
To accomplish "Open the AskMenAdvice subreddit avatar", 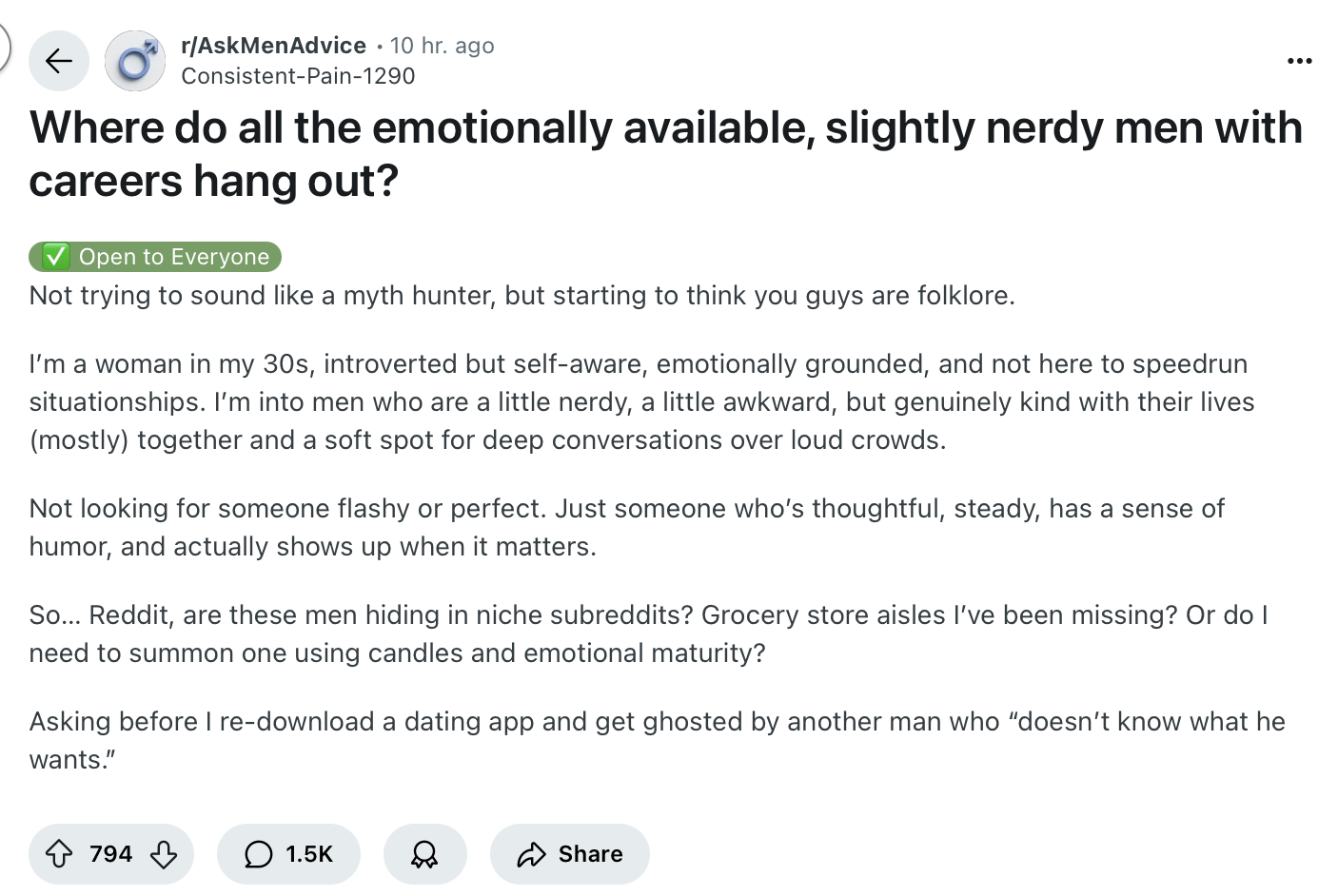I will pos(135,61).
